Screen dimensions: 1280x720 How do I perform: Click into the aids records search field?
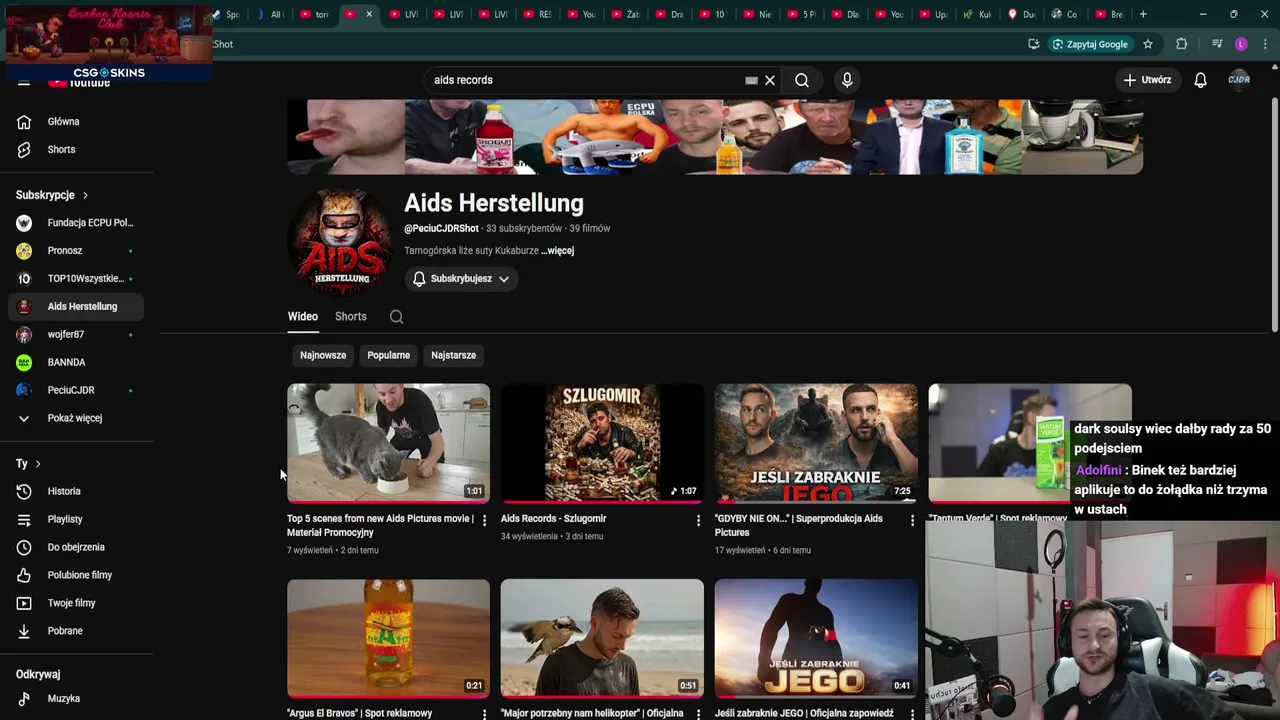585,80
